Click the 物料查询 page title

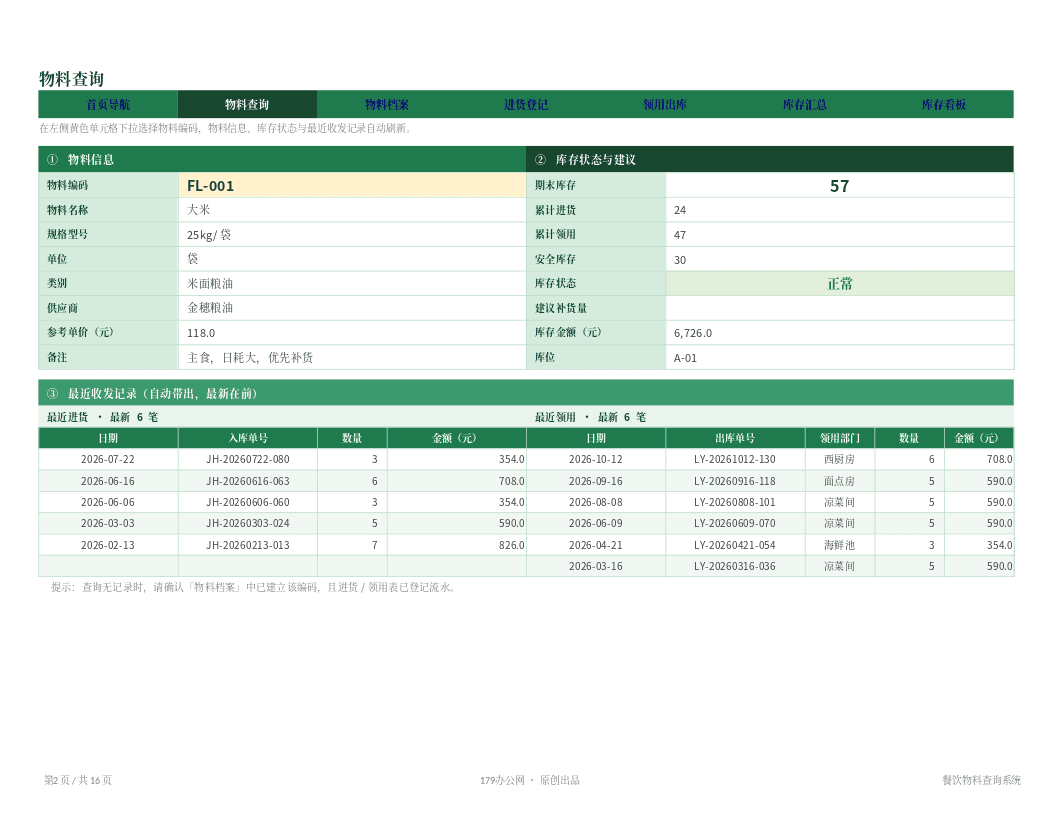pos(71,79)
